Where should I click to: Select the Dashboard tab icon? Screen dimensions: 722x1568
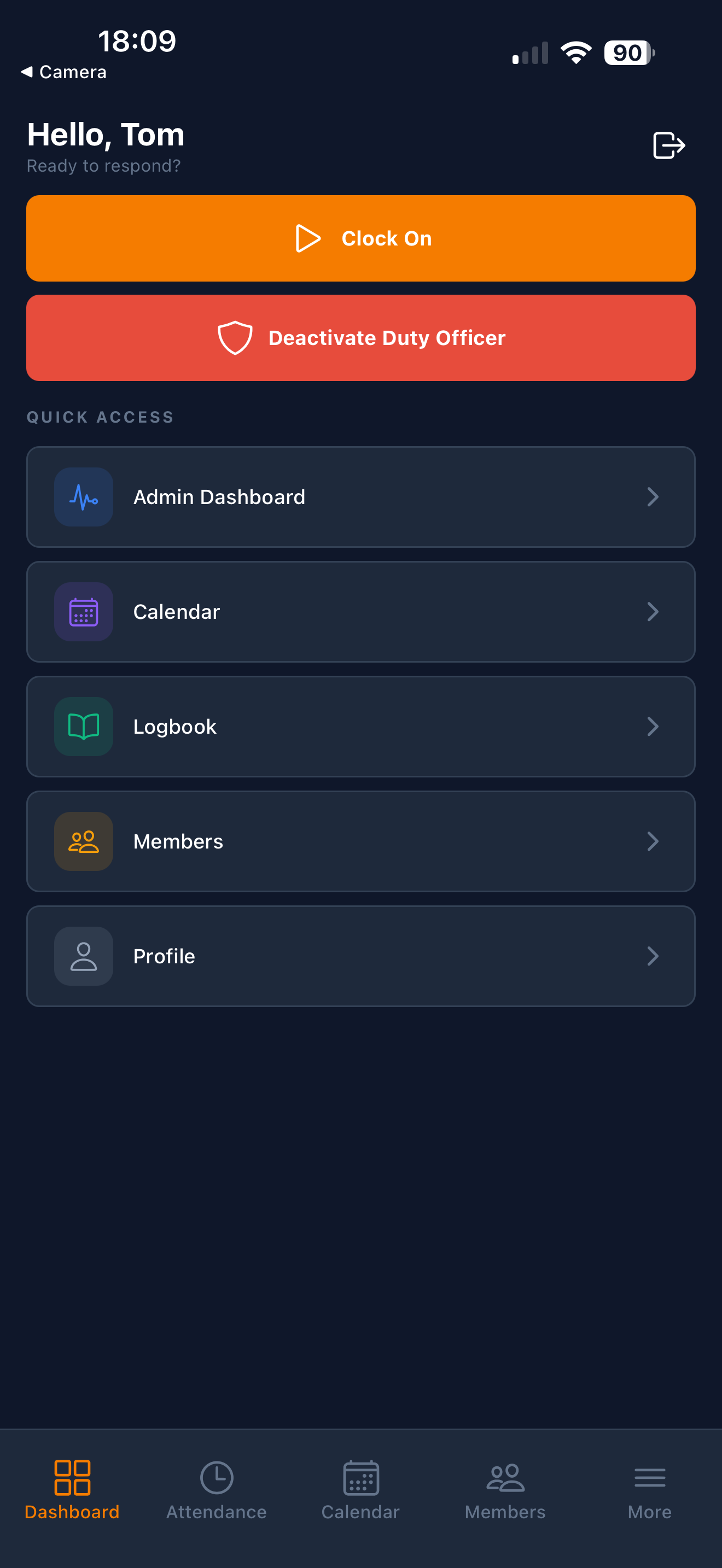(x=72, y=1478)
